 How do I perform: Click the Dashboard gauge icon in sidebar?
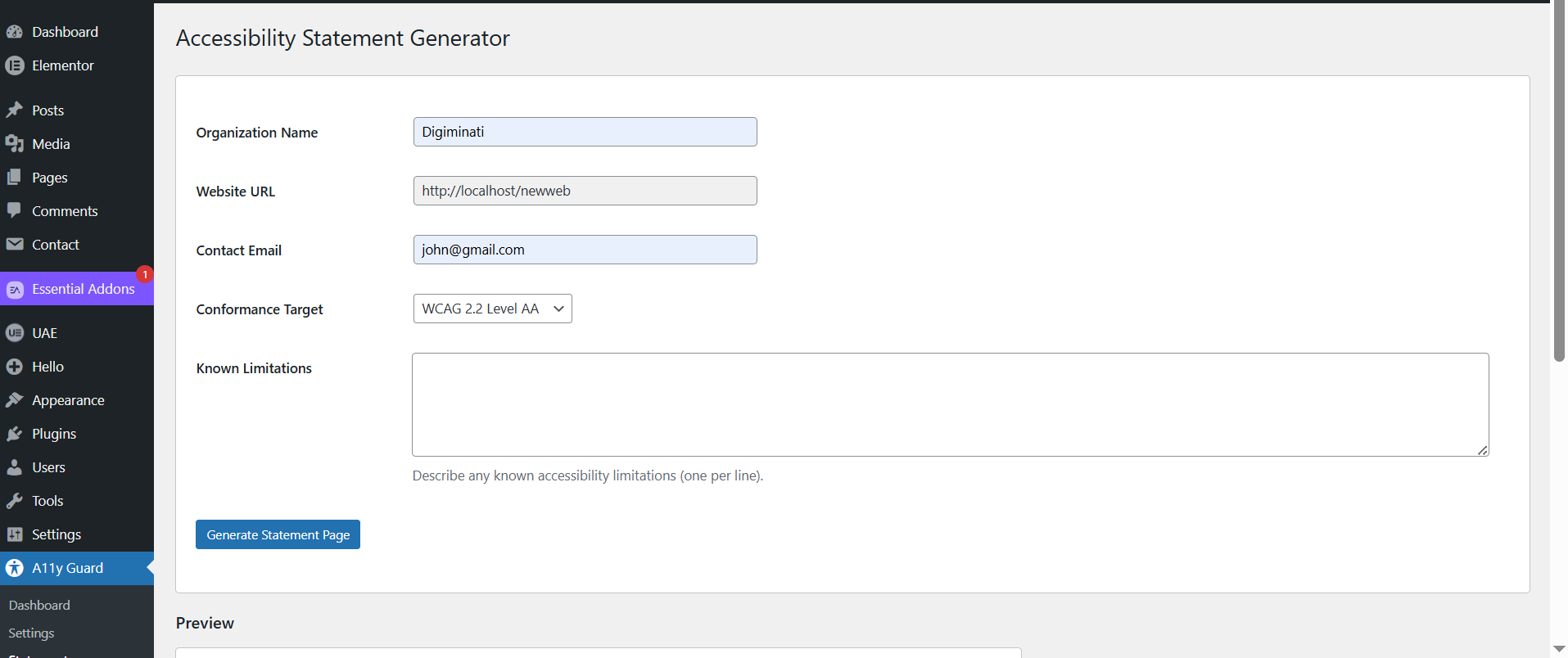pos(15,32)
